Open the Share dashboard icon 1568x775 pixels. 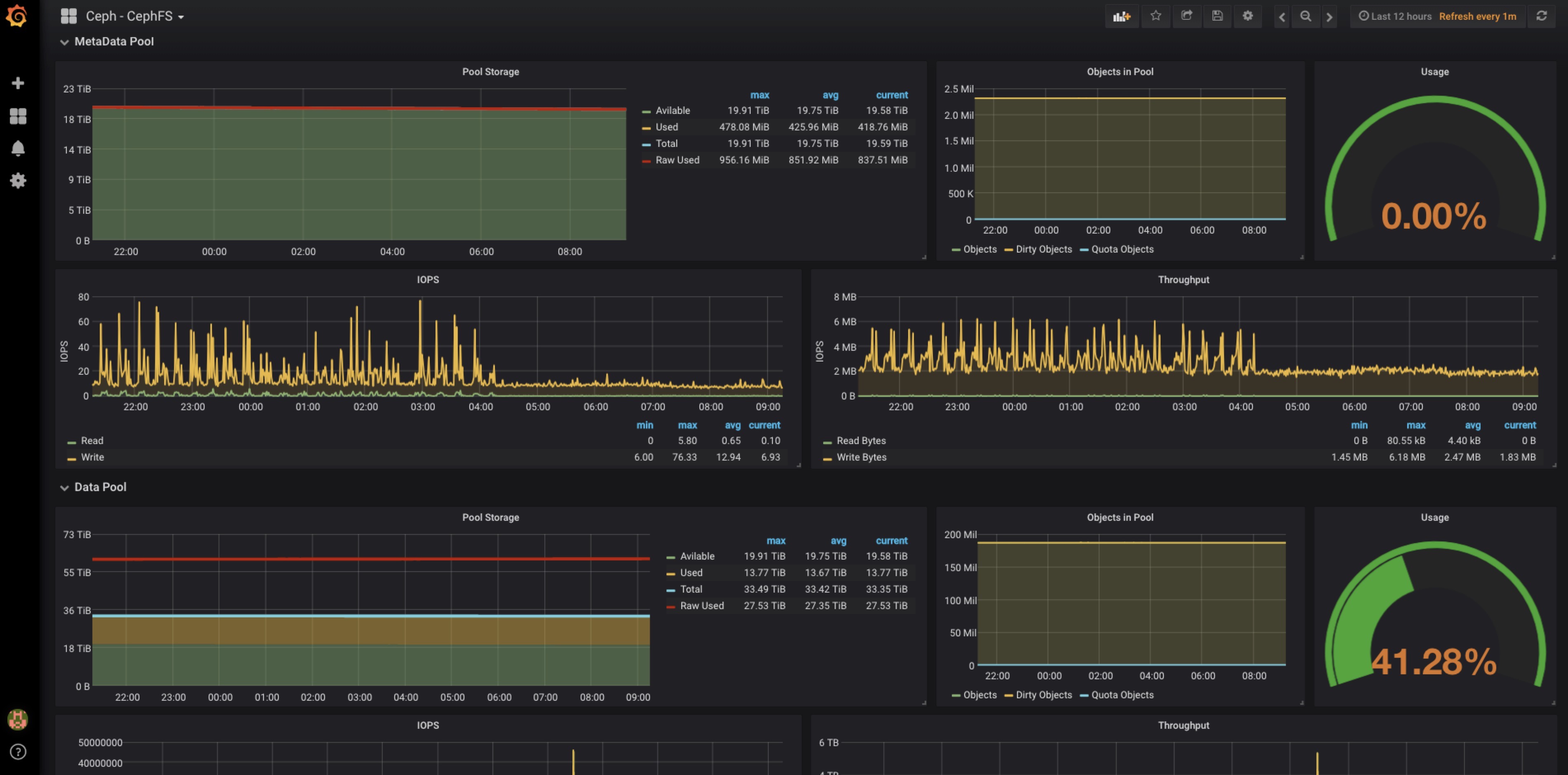click(1187, 16)
